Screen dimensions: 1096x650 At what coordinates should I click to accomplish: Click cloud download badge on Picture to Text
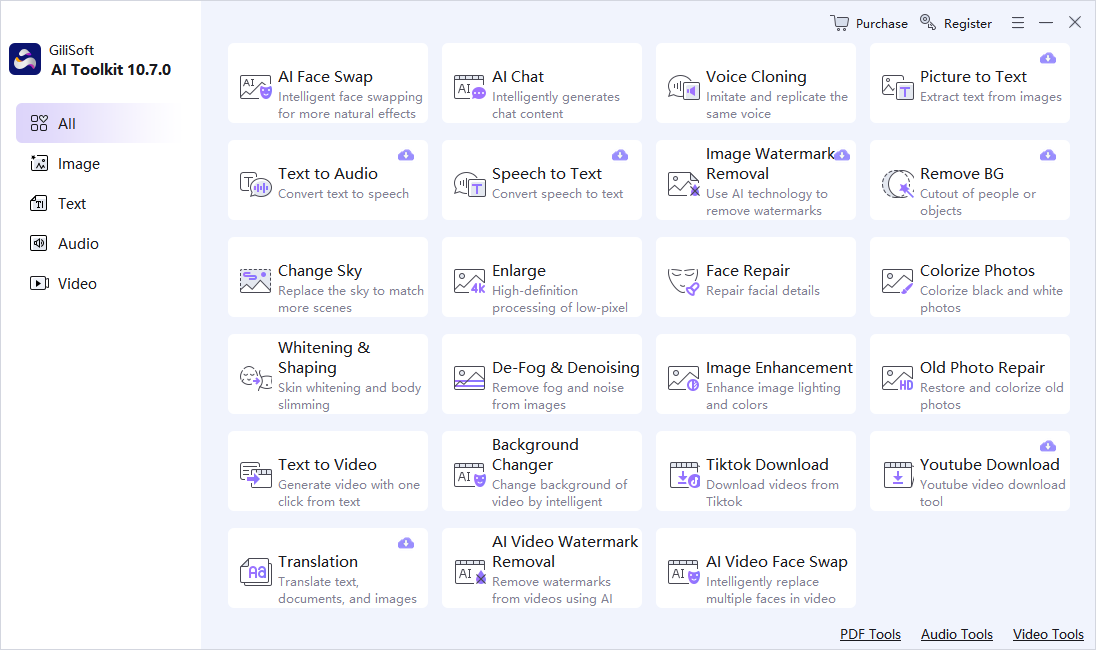click(1048, 58)
